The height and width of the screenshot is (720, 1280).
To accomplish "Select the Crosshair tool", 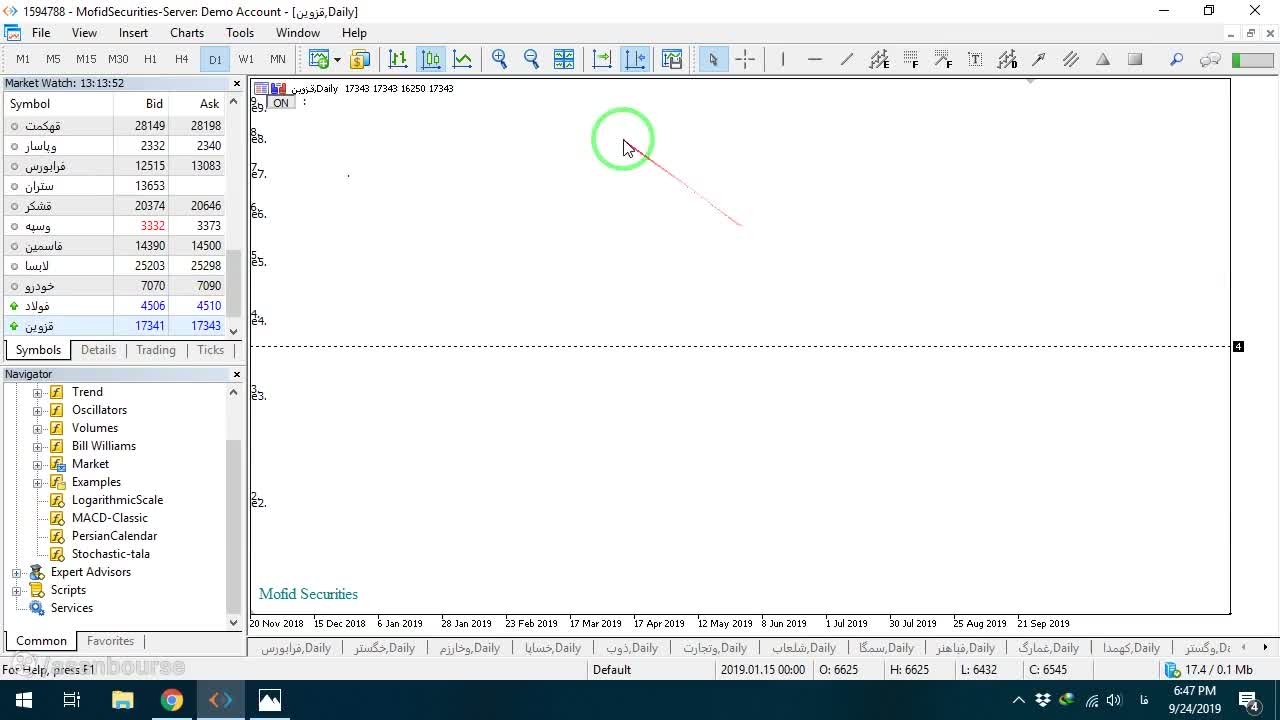I will 745,59.
